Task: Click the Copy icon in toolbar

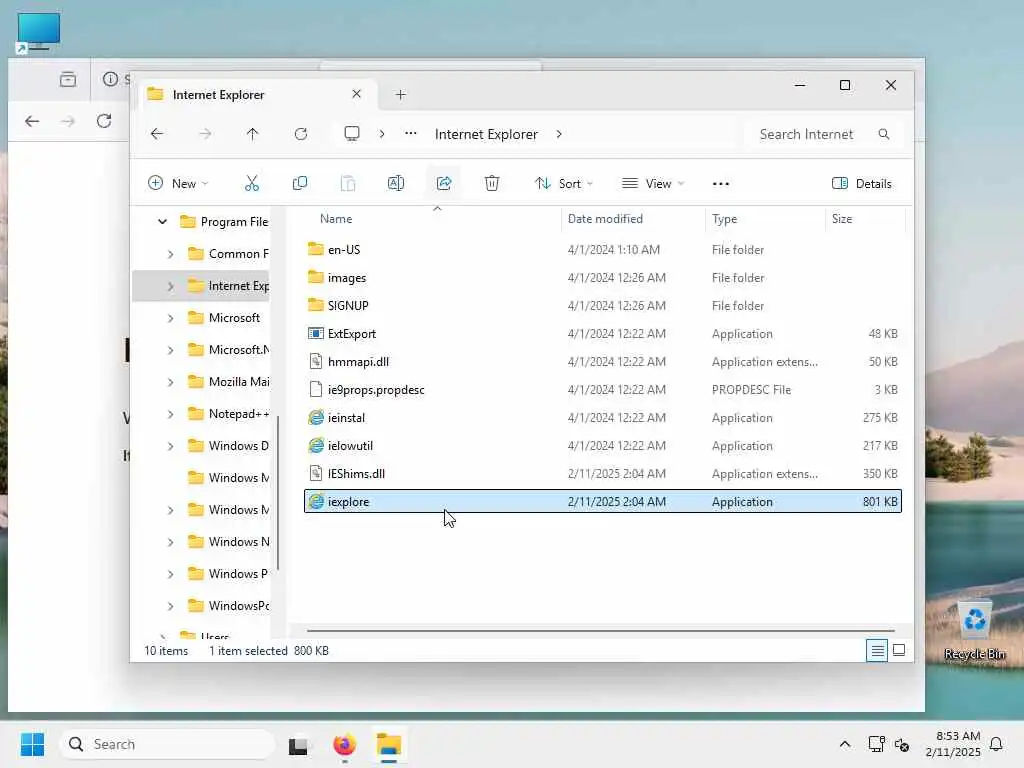Action: coord(300,184)
